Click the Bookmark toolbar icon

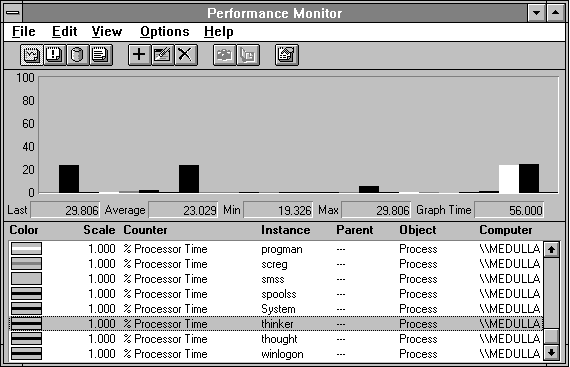pos(248,55)
